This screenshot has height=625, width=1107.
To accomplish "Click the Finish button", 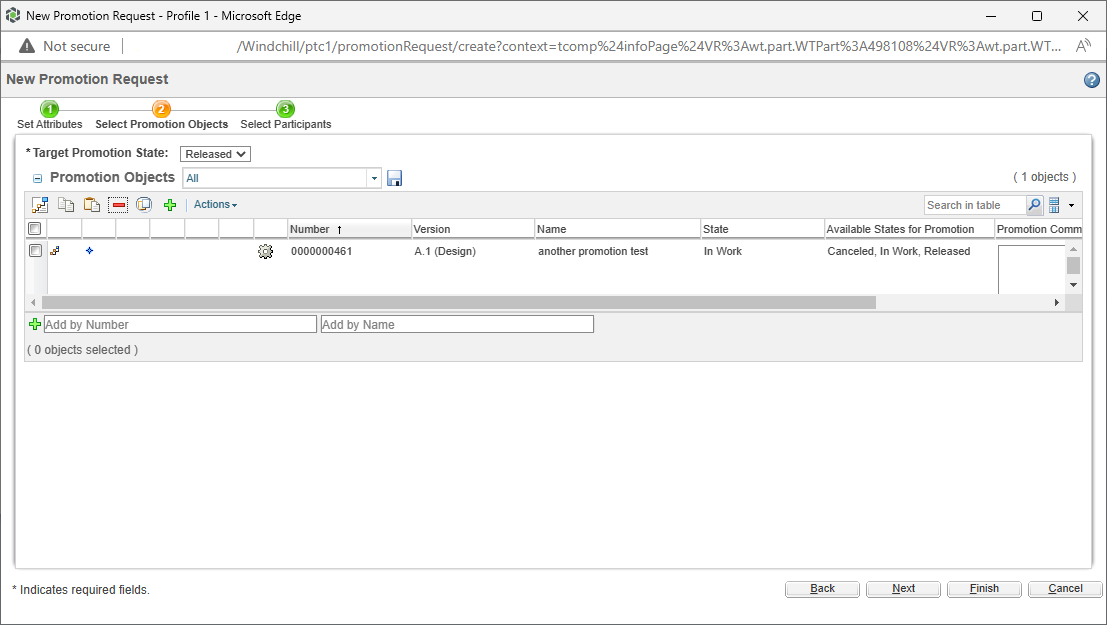I will (983, 588).
